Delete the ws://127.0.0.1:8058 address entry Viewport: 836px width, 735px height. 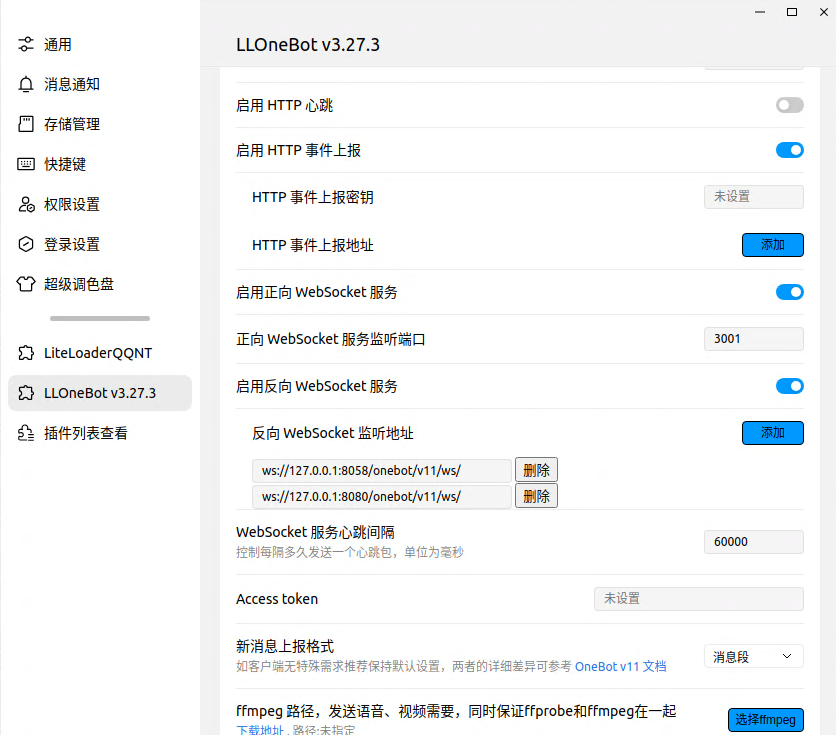(536, 470)
